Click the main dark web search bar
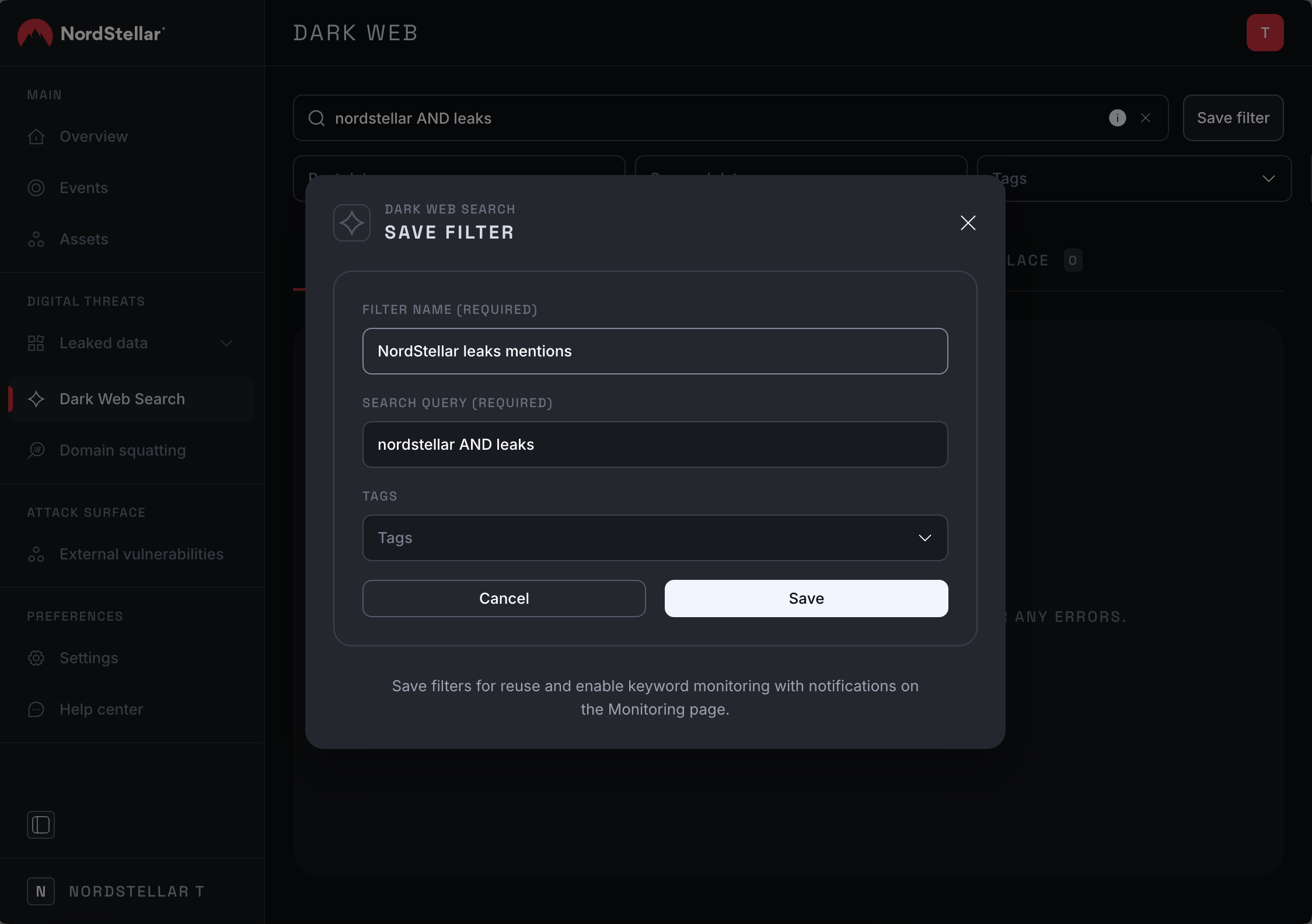Viewport: 1312px width, 924px height. point(731,118)
